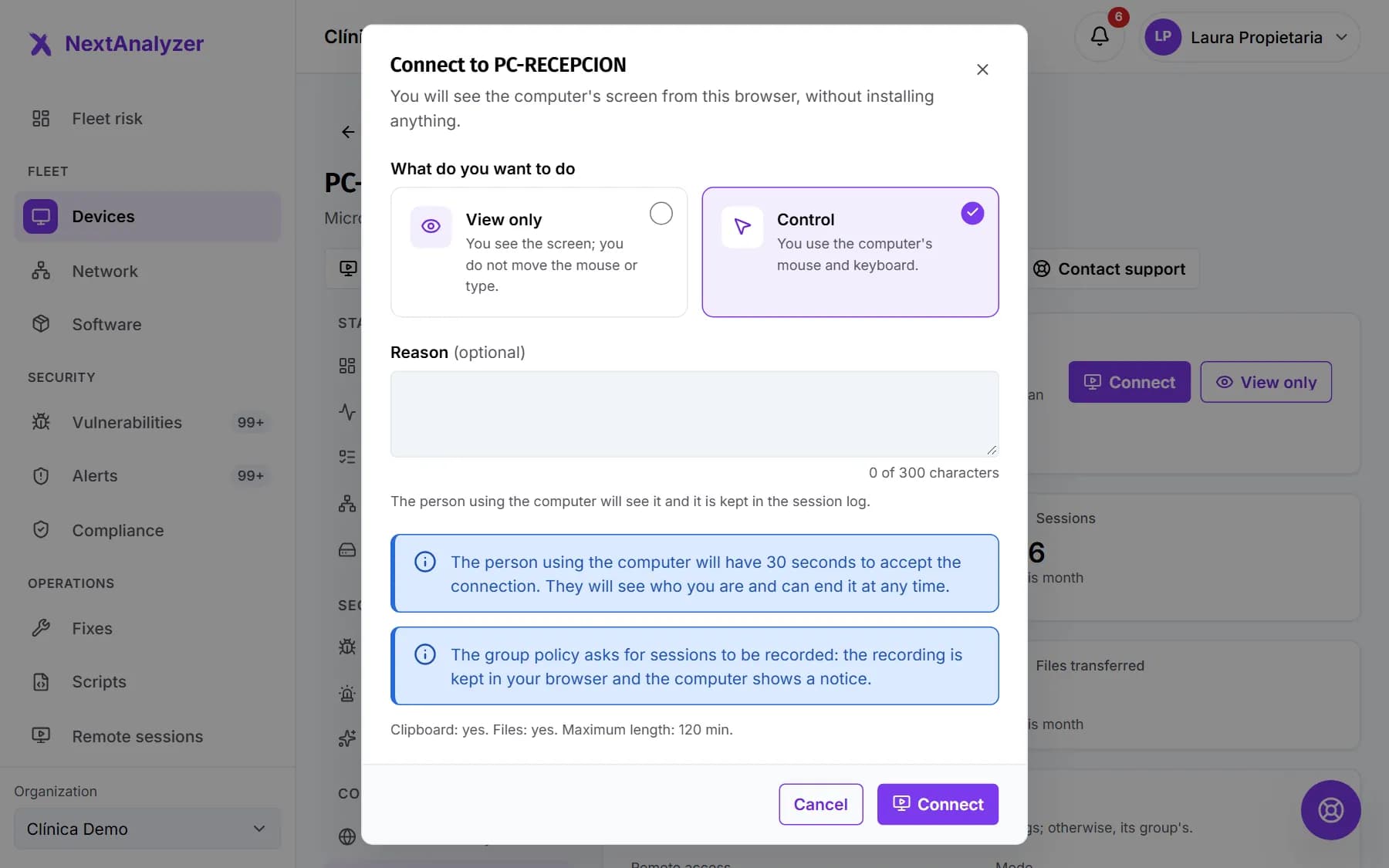Open the Laura Propietaria user menu

(x=1249, y=37)
